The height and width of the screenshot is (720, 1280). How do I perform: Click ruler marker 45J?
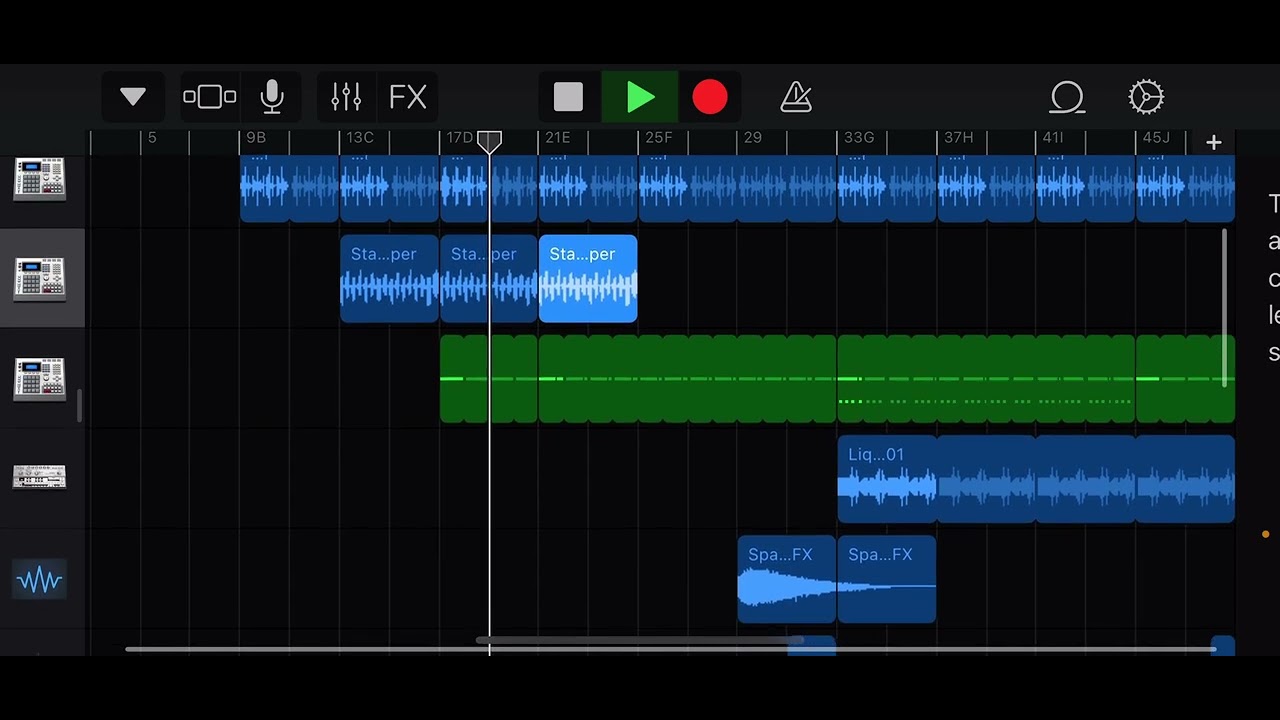coord(1156,138)
